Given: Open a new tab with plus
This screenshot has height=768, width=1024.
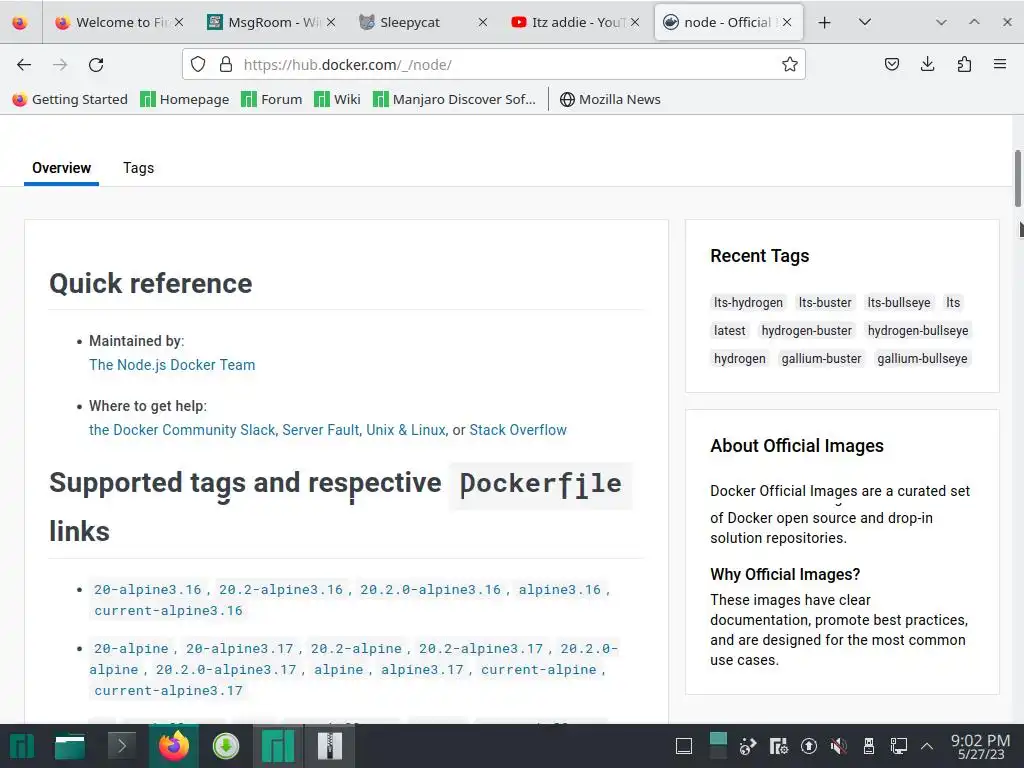Looking at the screenshot, I should pos(824,22).
